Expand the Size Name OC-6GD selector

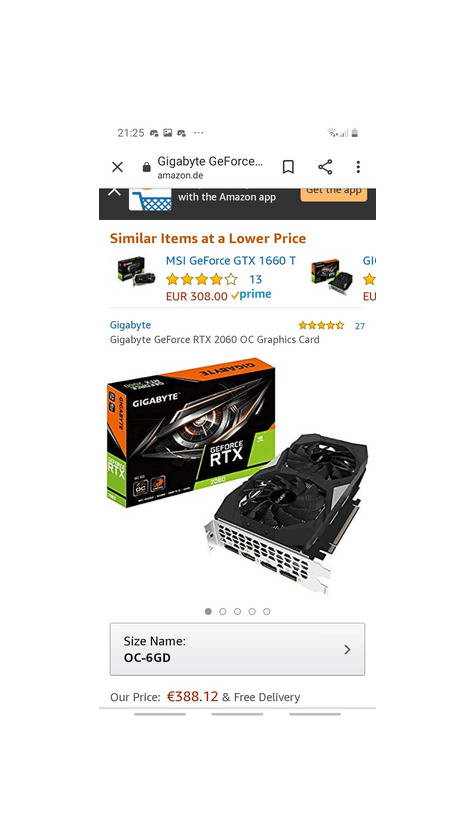237,649
